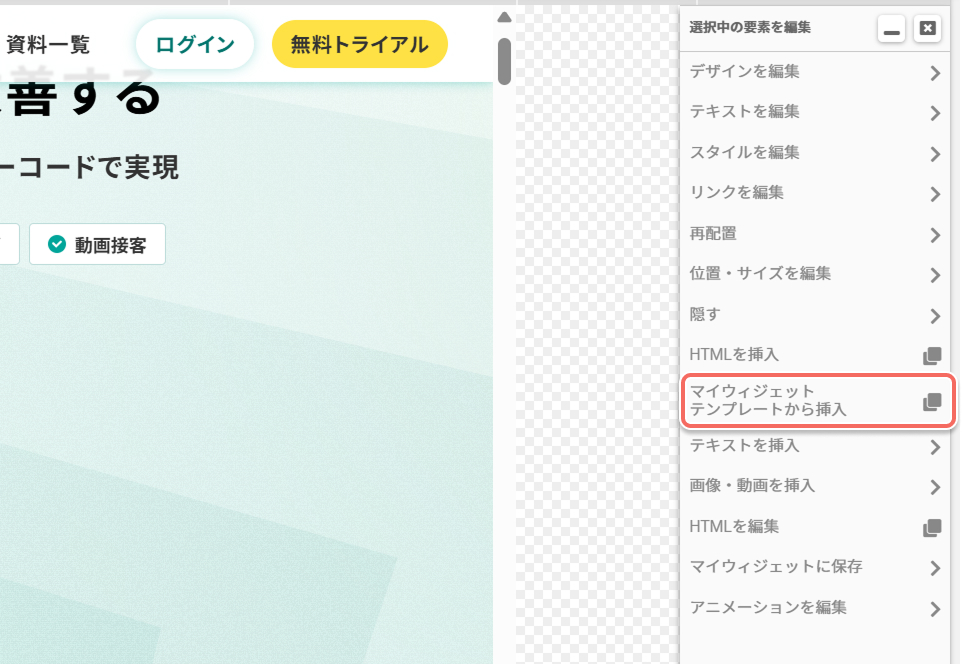The width and height of the screenshot is (962, 664).
Task: Click the green check icon on 動画接客
Action: (x=57, y=244)
